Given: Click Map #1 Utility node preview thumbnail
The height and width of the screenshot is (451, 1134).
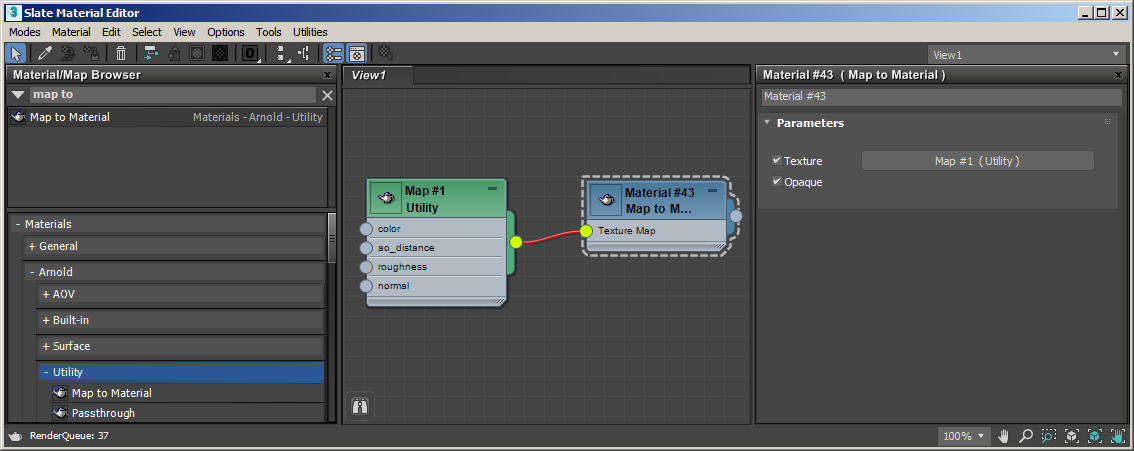Looking at the screenshot, I should [386, 197].
